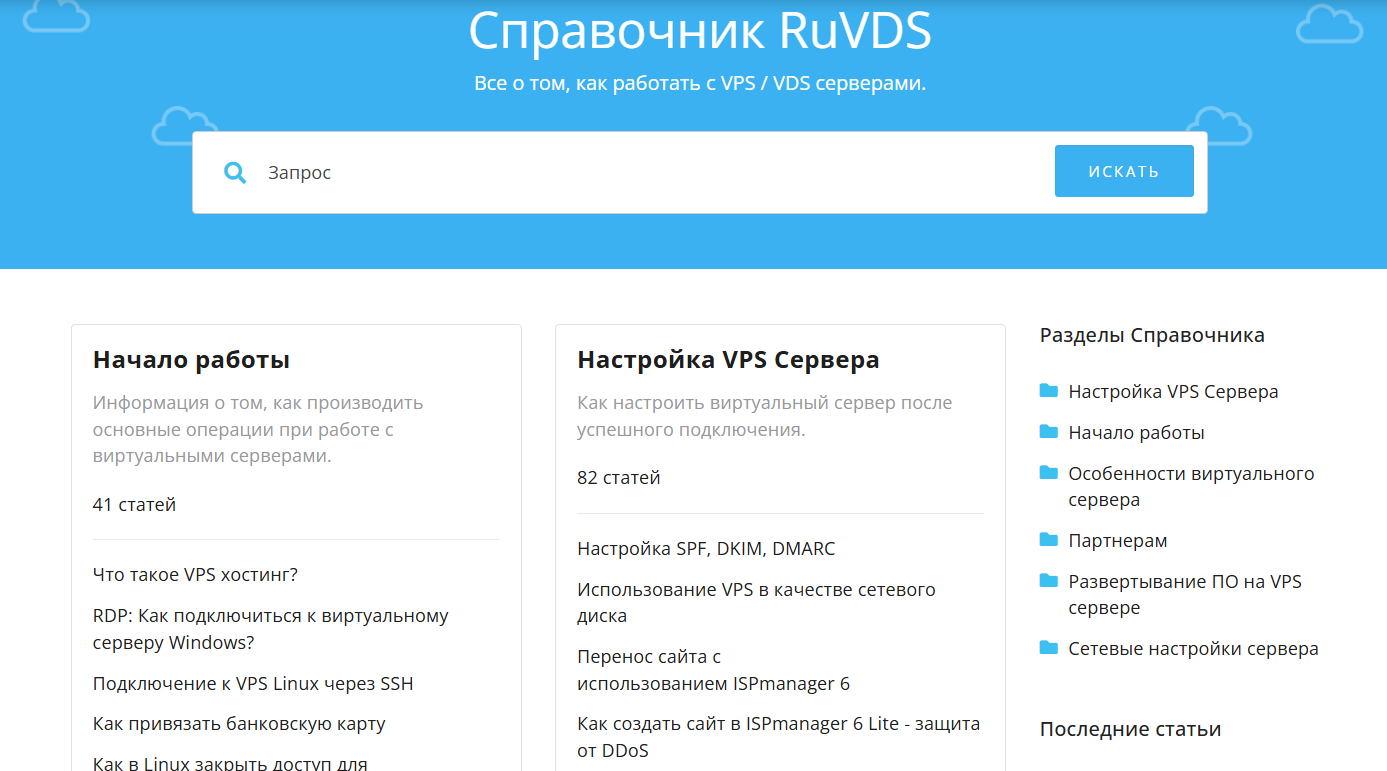Screen dimensions: 1387x771
Task: Click folder icon beside Сетевые настройки сервера
Action: coord(1048,648)
